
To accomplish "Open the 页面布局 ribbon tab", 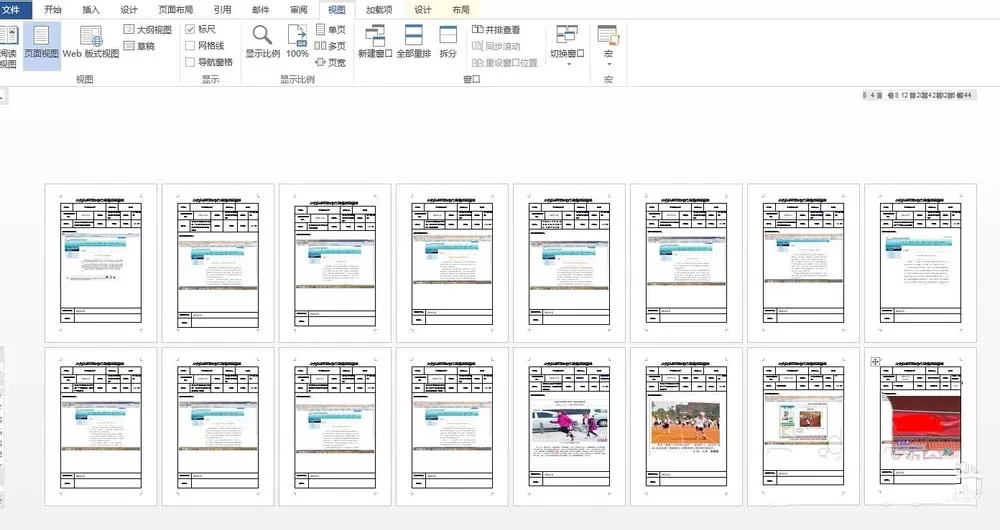I will click(x=175, y=10).
